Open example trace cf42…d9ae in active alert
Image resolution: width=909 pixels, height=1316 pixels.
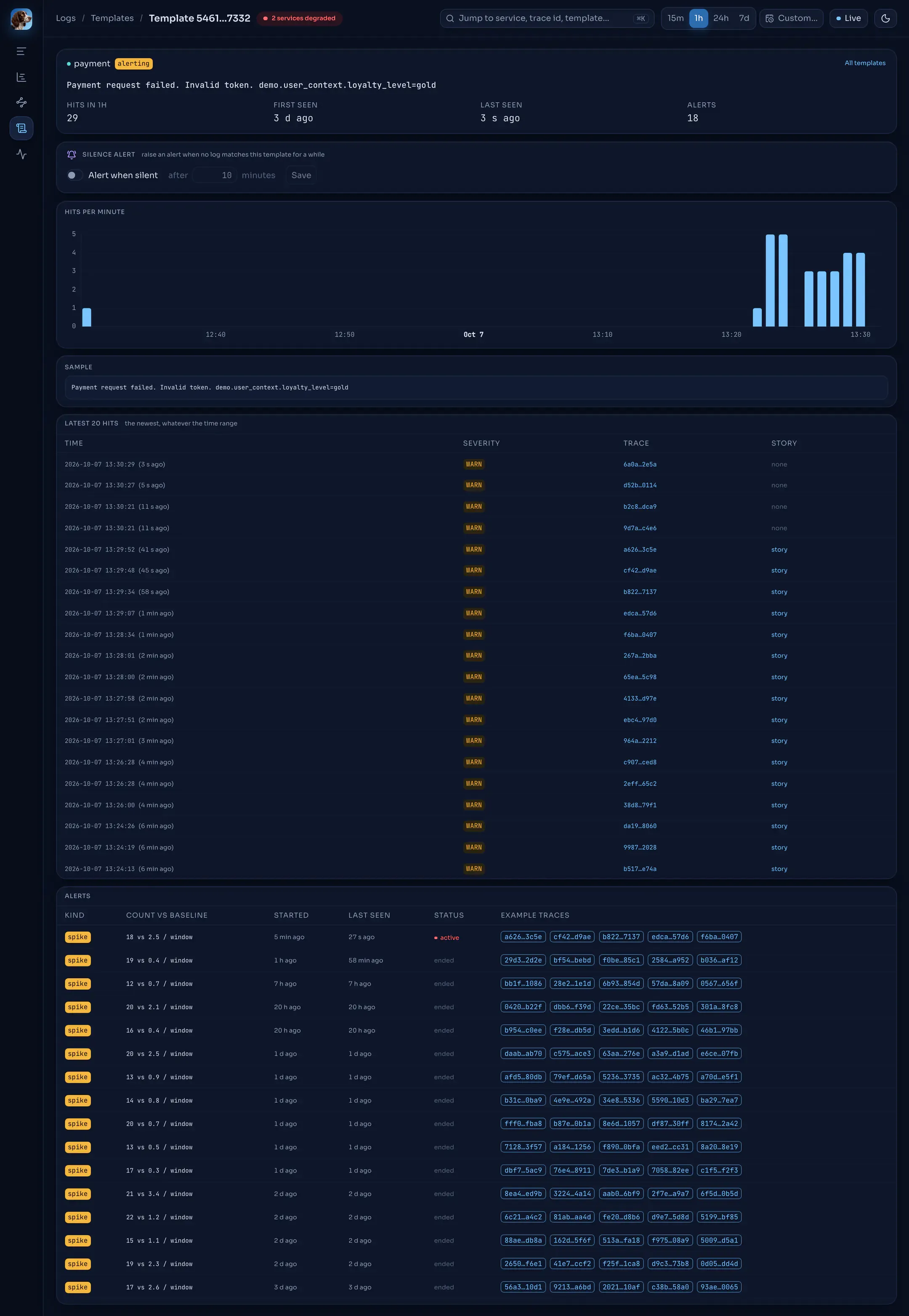point(572,937)
